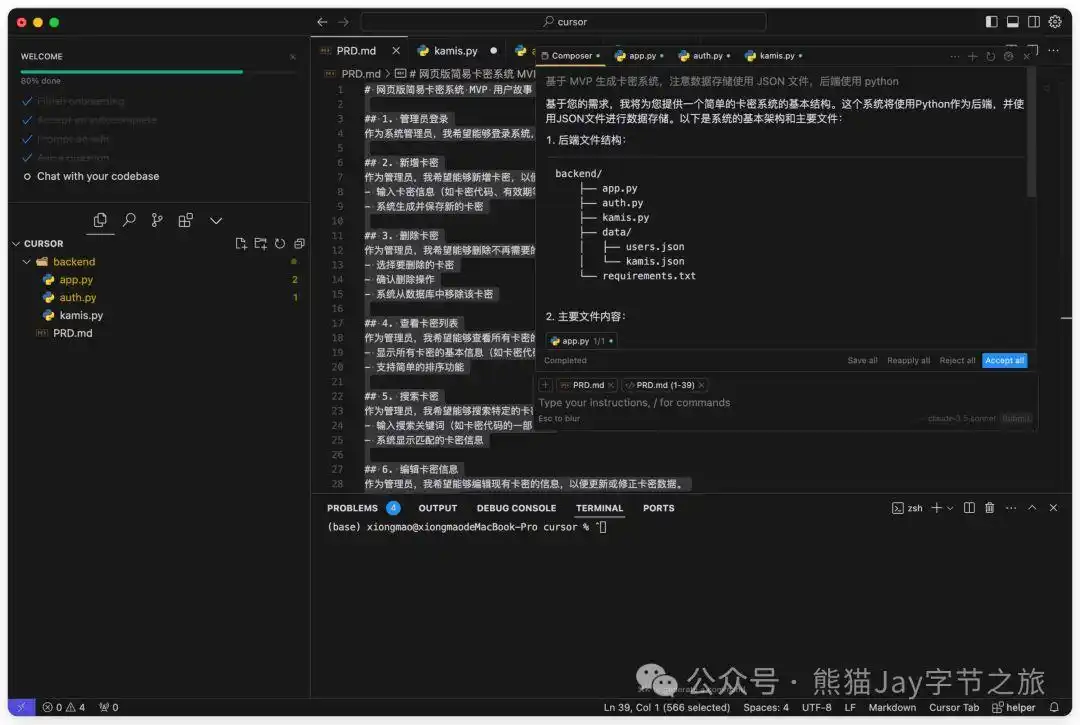The image size is (1080, 725).
Task: Switch to the kamis.py editor tab
Action: click(455, 50)
